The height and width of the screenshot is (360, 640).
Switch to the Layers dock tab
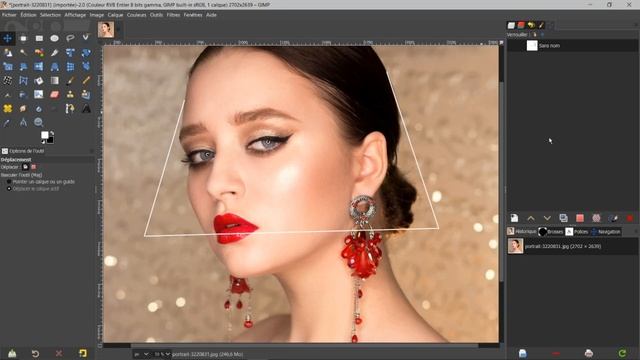tap(511, 25)
